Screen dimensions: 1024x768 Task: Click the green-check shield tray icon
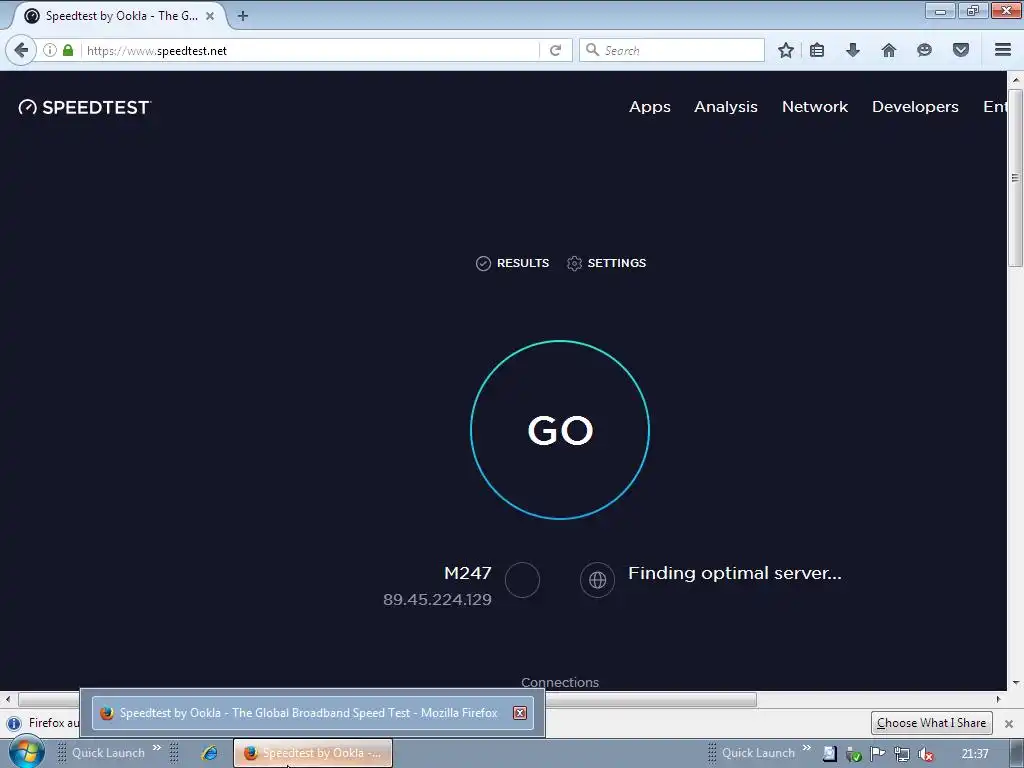click(854, 754)
